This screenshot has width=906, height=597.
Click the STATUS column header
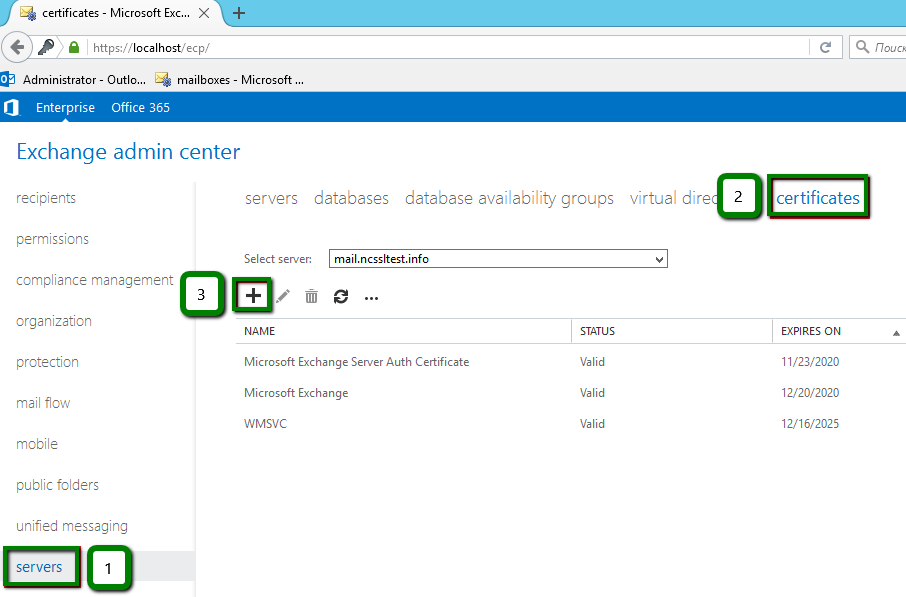tap(597, 331)
